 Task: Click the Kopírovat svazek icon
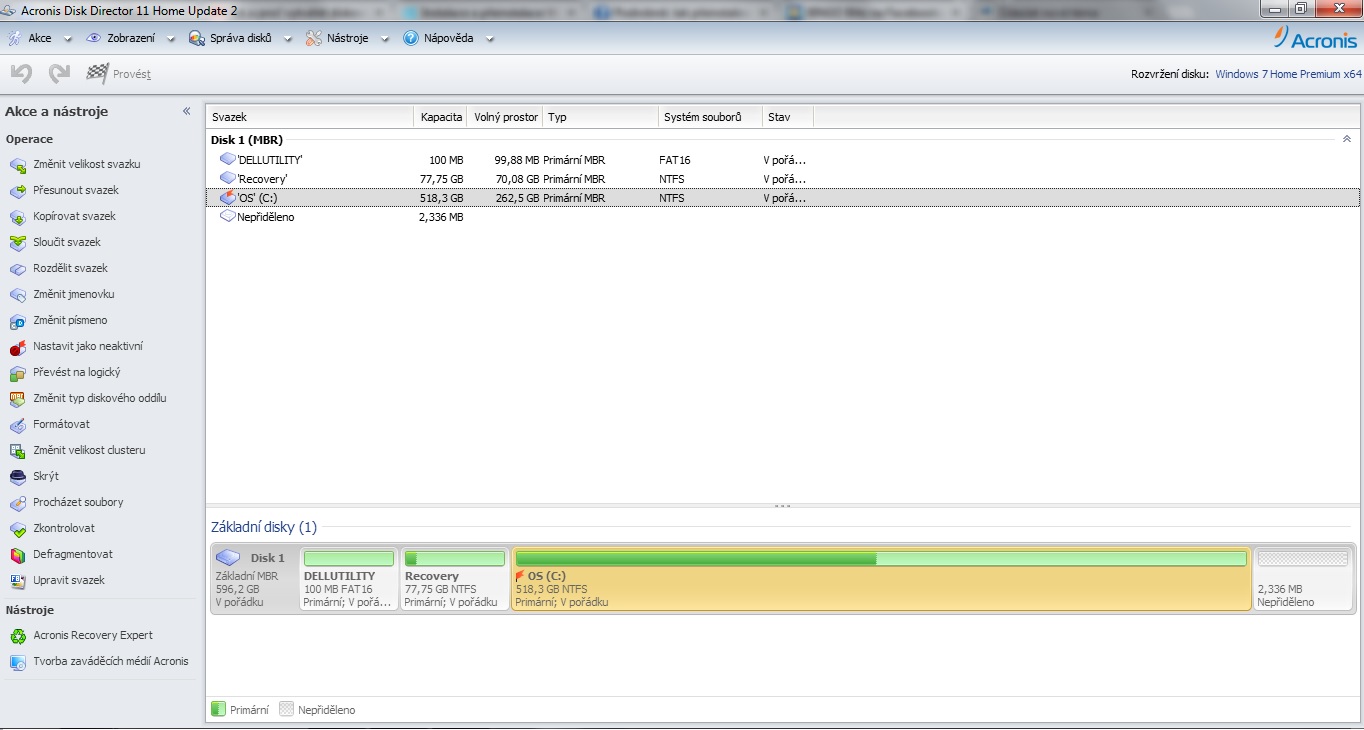point(17,217)
